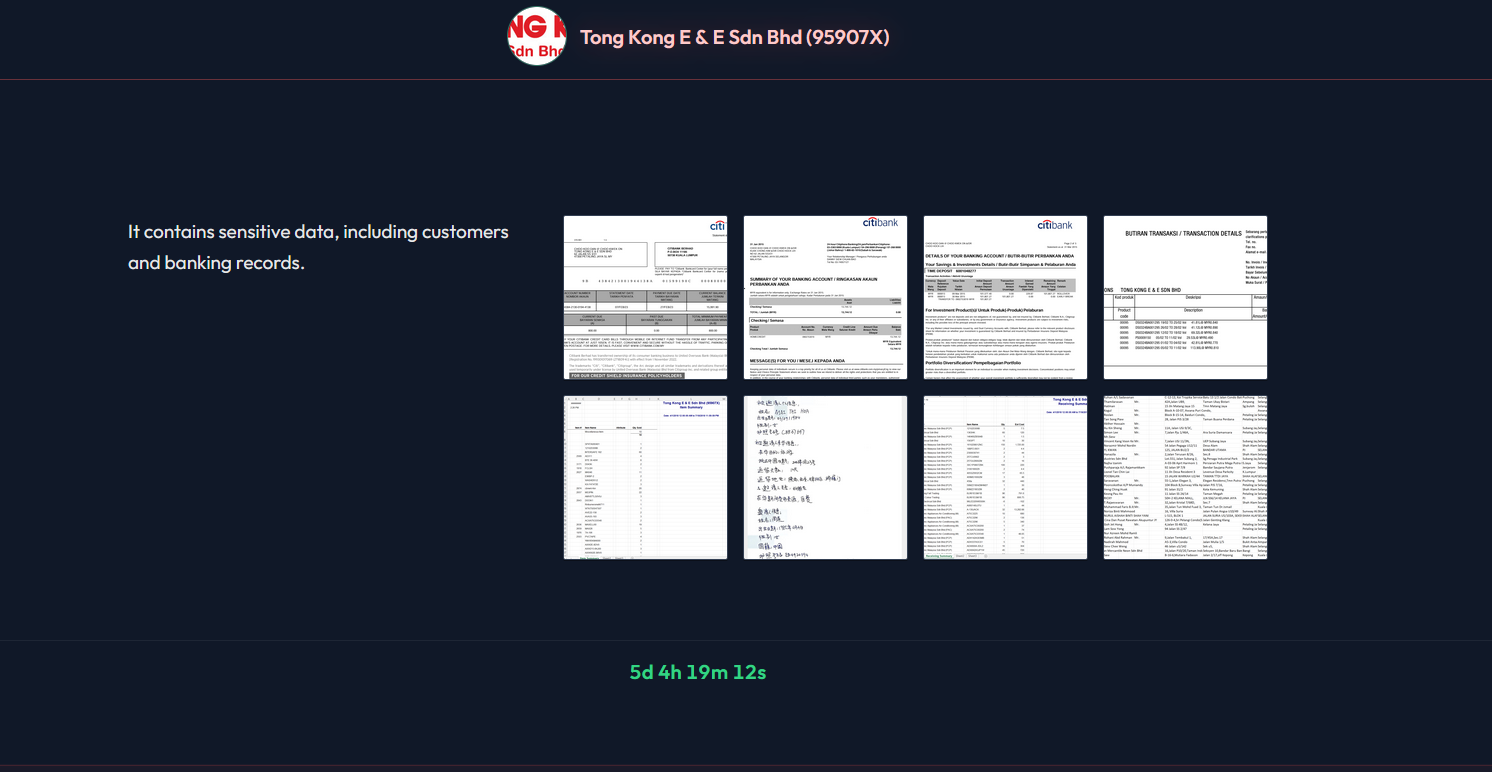Open the Receiving Summary spreadsheet thumbnail
Viewport: 1492px width, 772px height.
pos(1005,477)
